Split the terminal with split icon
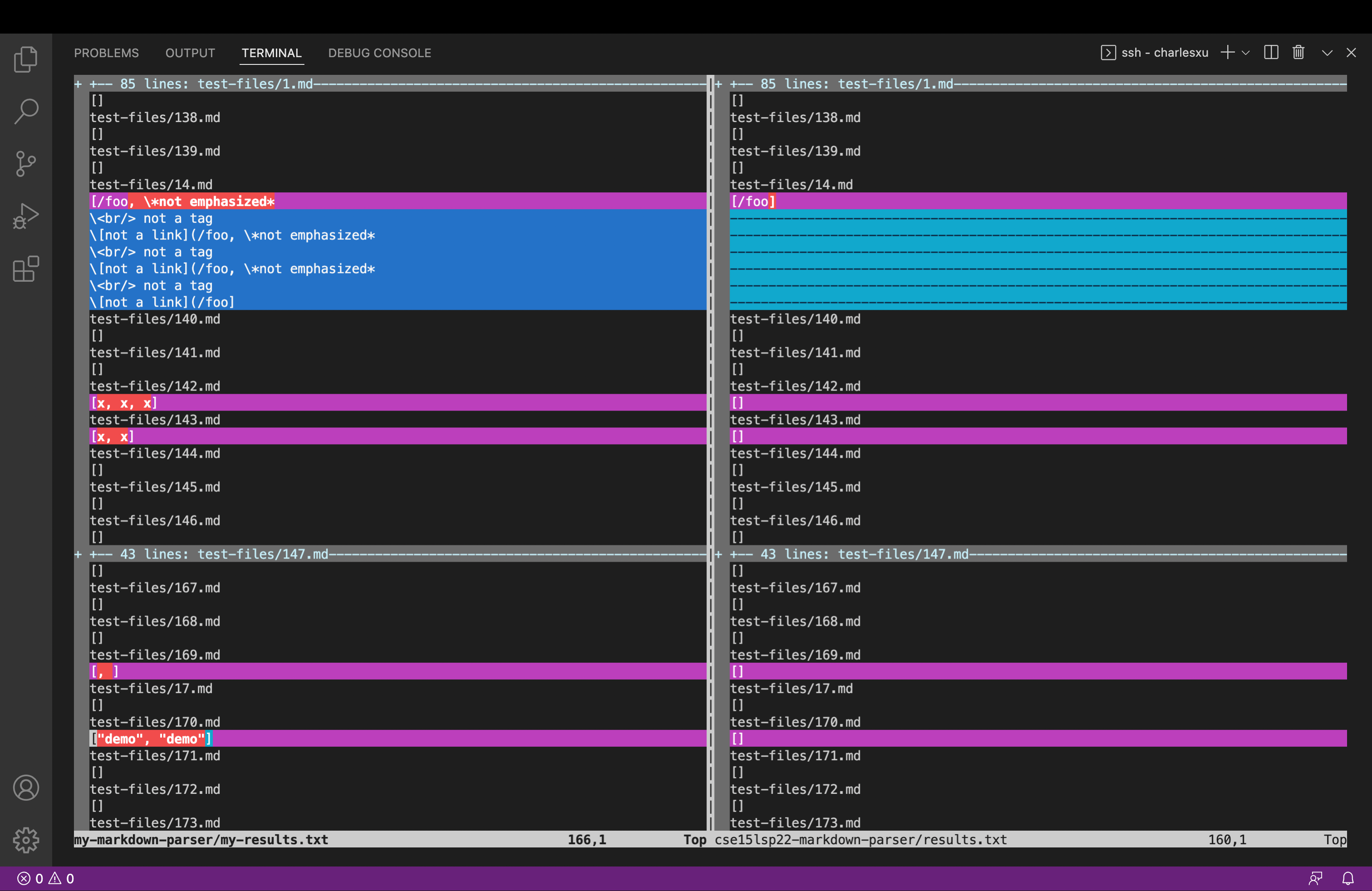The image size is (1372, 891). click(1271, 53)
